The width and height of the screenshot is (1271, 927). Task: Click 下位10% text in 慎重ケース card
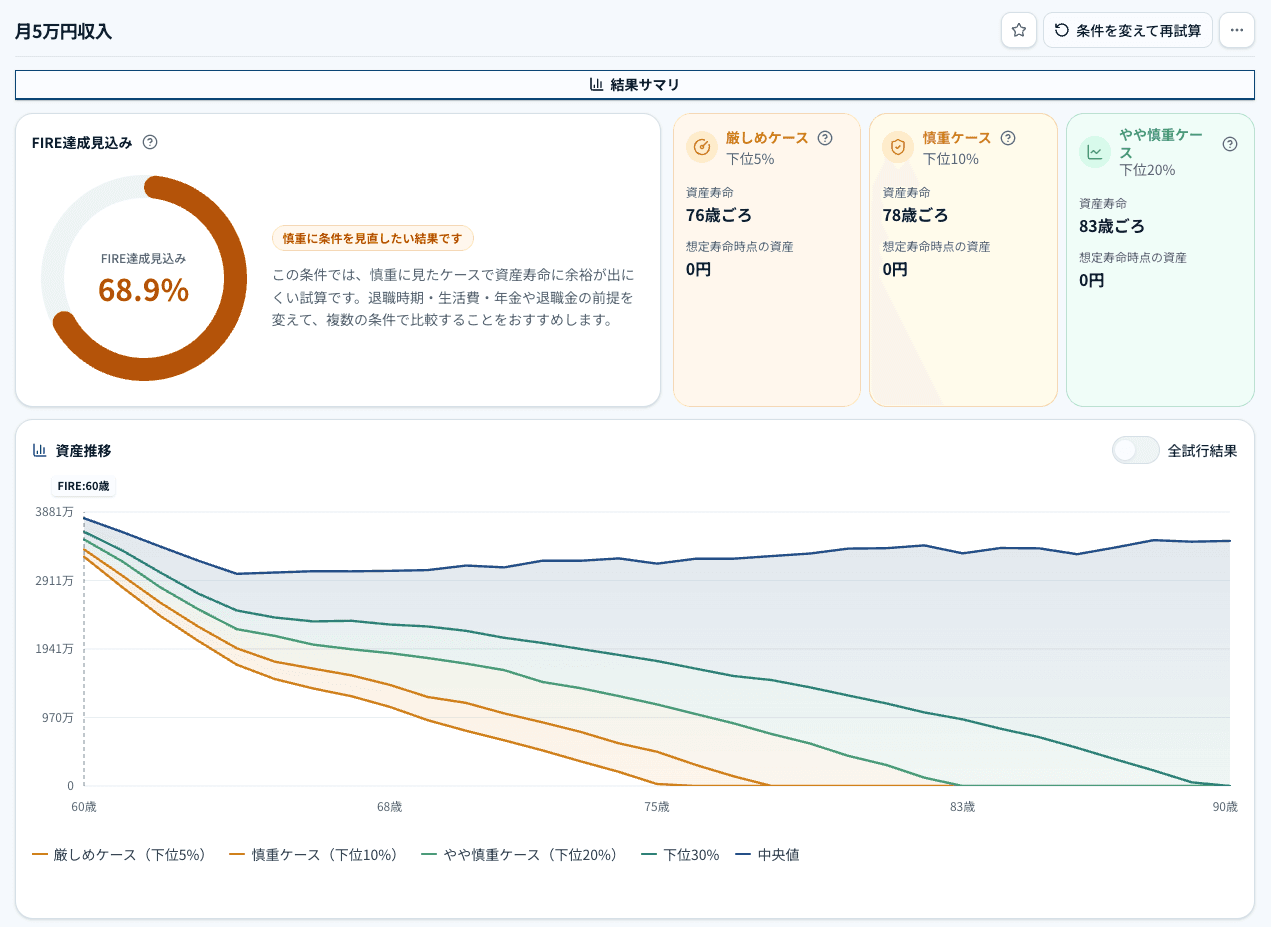(950, 159)
